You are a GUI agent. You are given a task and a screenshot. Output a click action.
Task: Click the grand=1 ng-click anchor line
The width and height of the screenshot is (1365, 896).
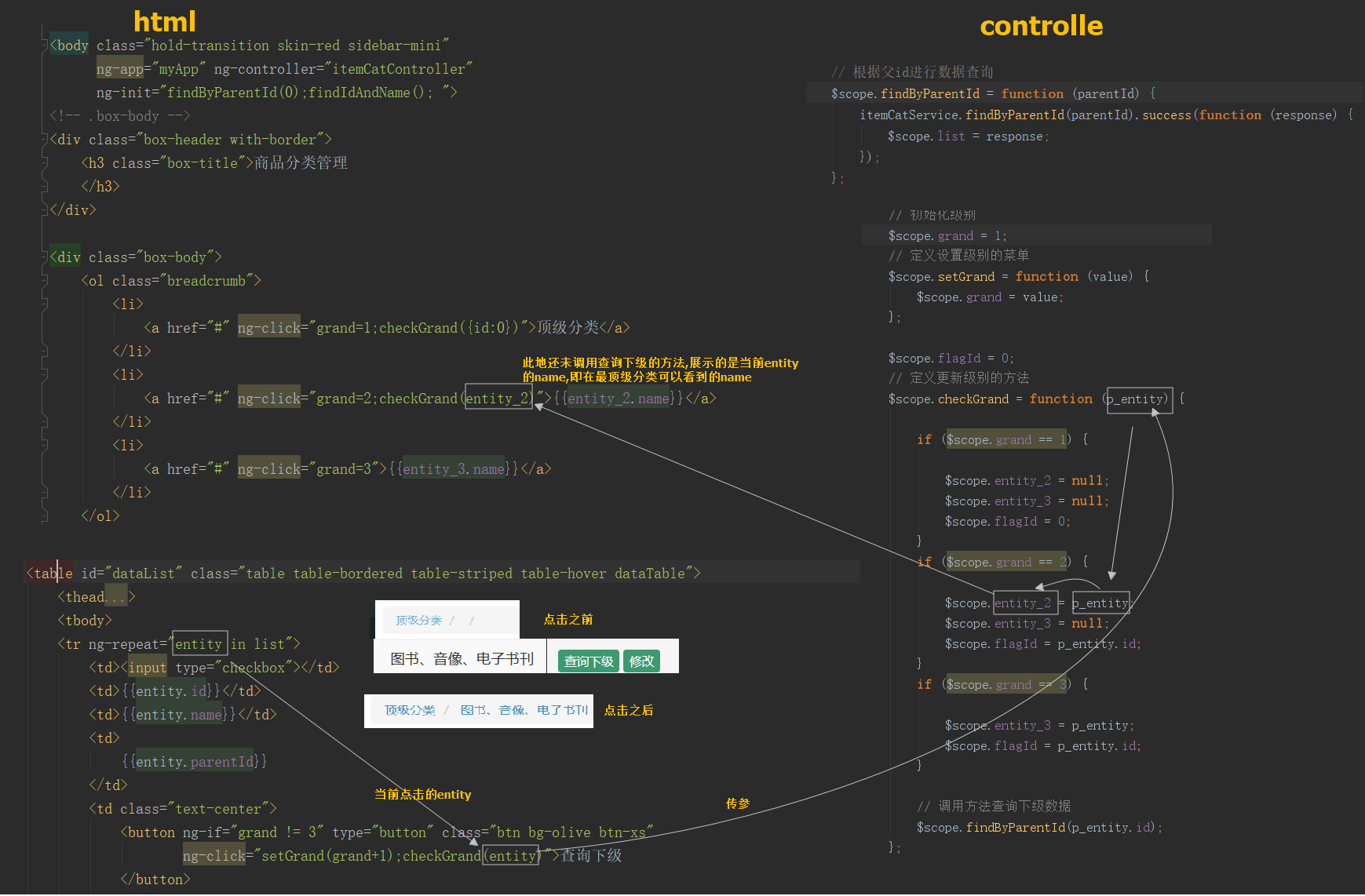click(x=387, y=328)
